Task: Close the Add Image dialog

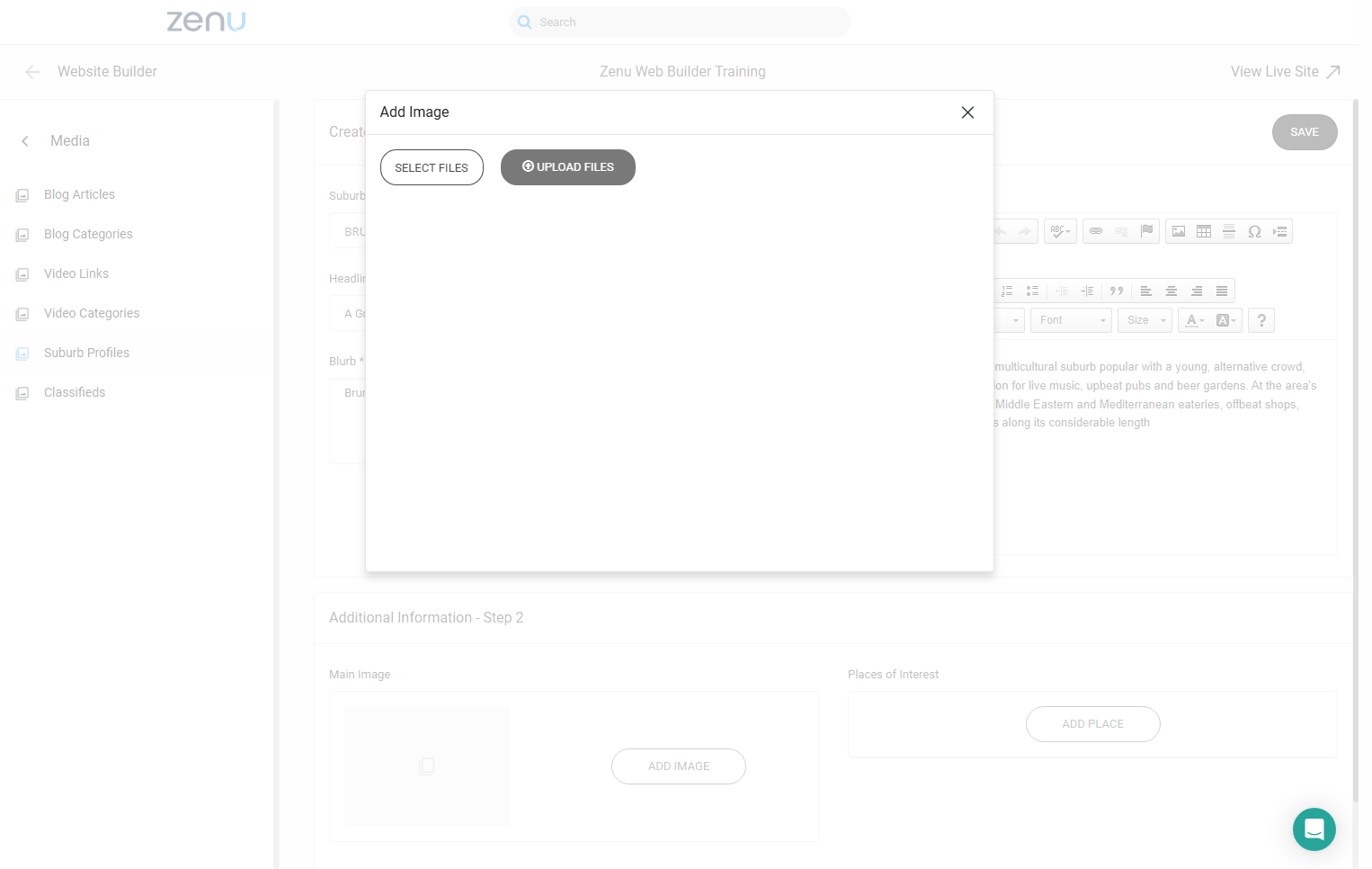Action: point(967,112)
